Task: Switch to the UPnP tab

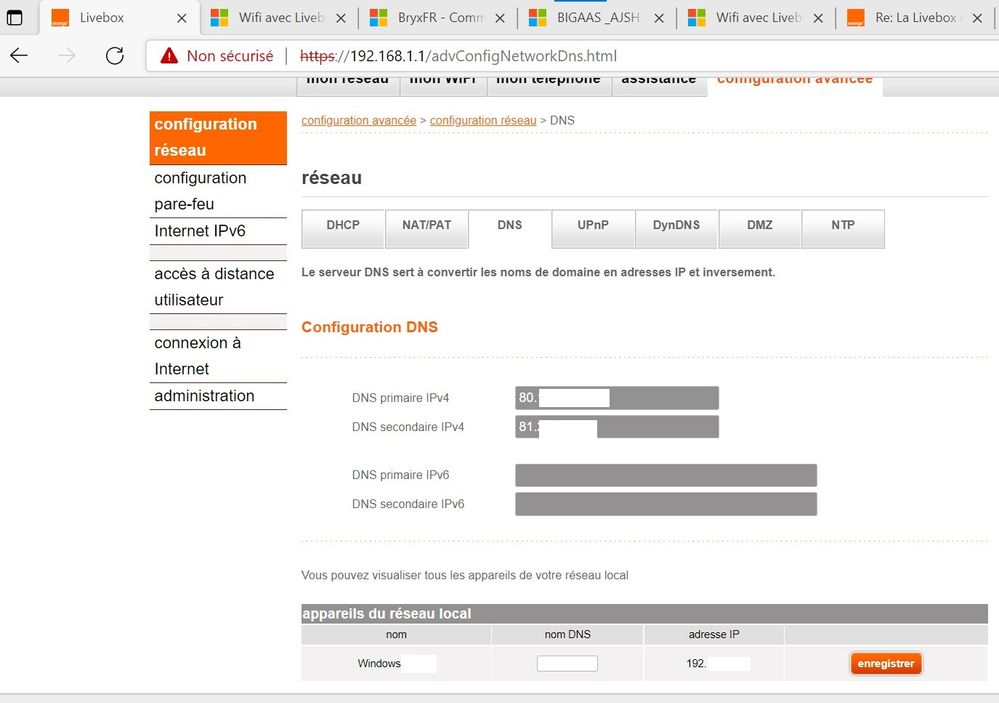Action: (593, 226)
